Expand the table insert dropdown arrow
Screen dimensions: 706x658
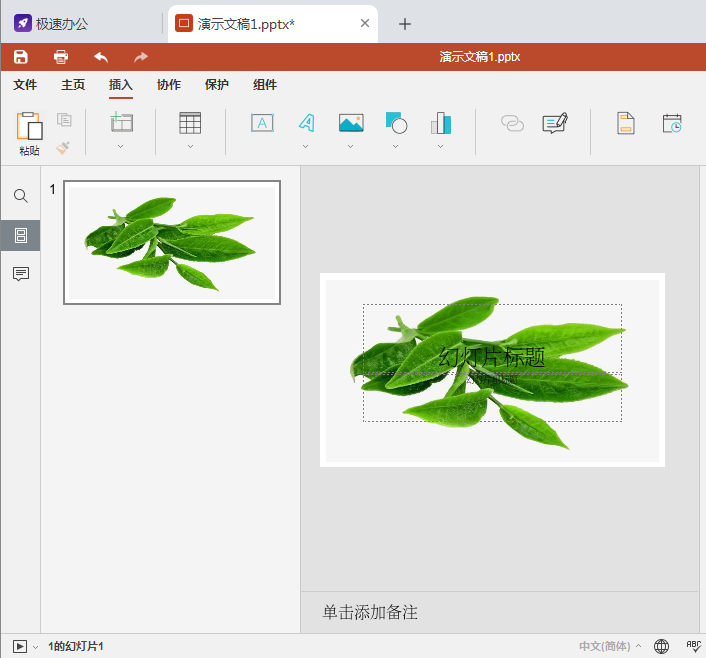point(190,146)
